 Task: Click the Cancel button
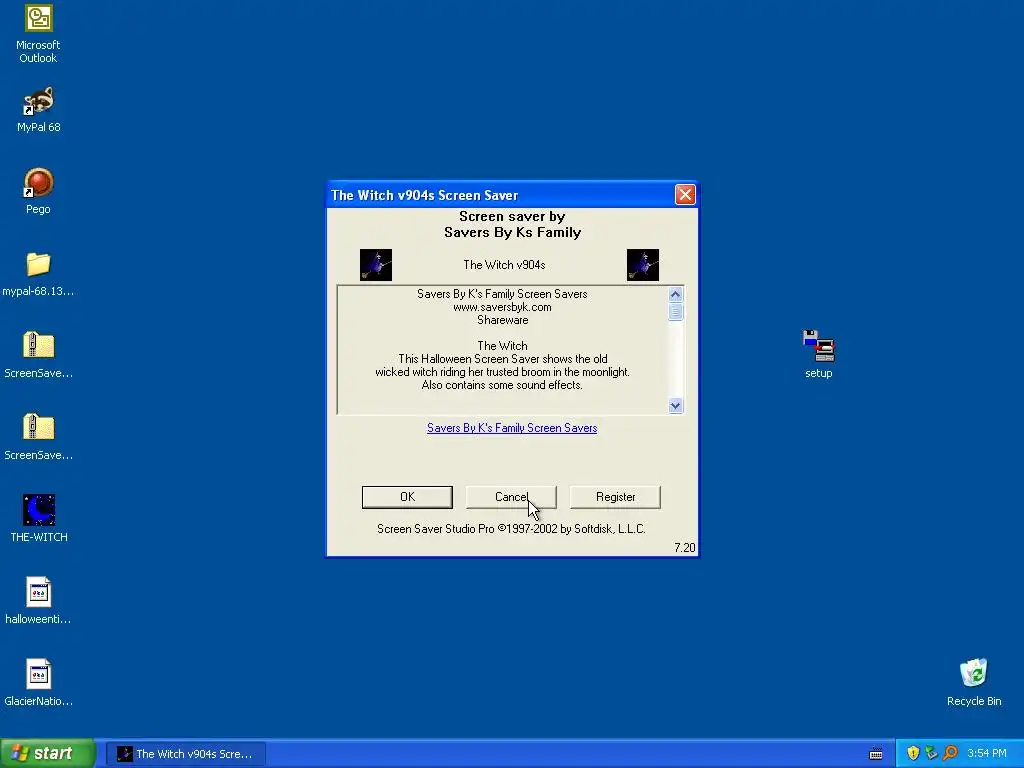pos(511,497)
